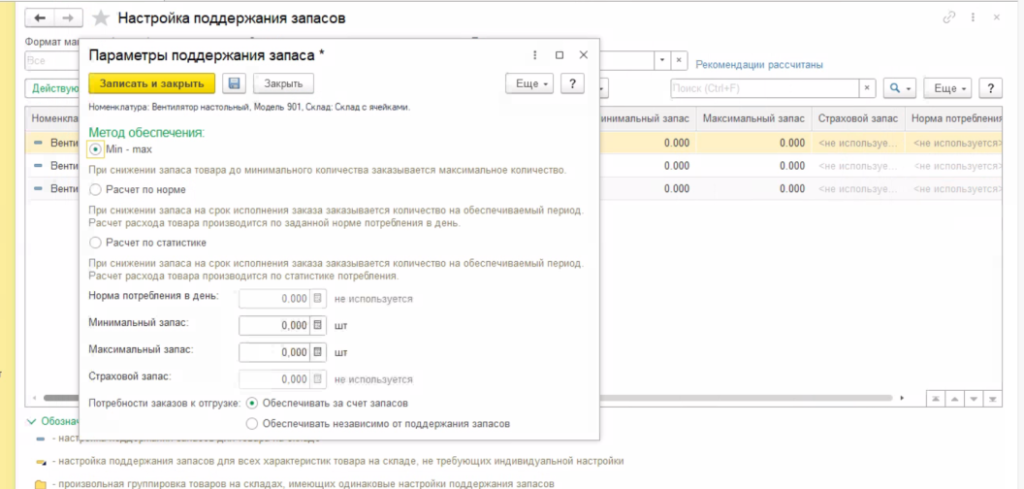
Task: Click the save diskette icon in dialog
Action: [234, 84]
